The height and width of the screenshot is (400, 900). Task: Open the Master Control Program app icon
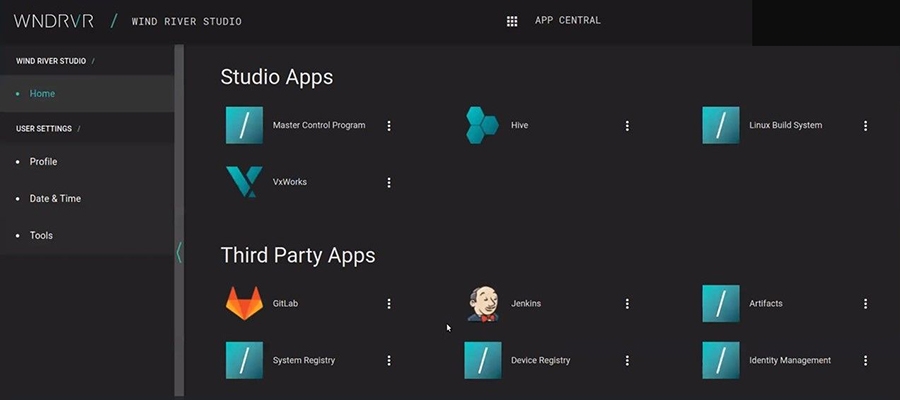click(245, 125)
